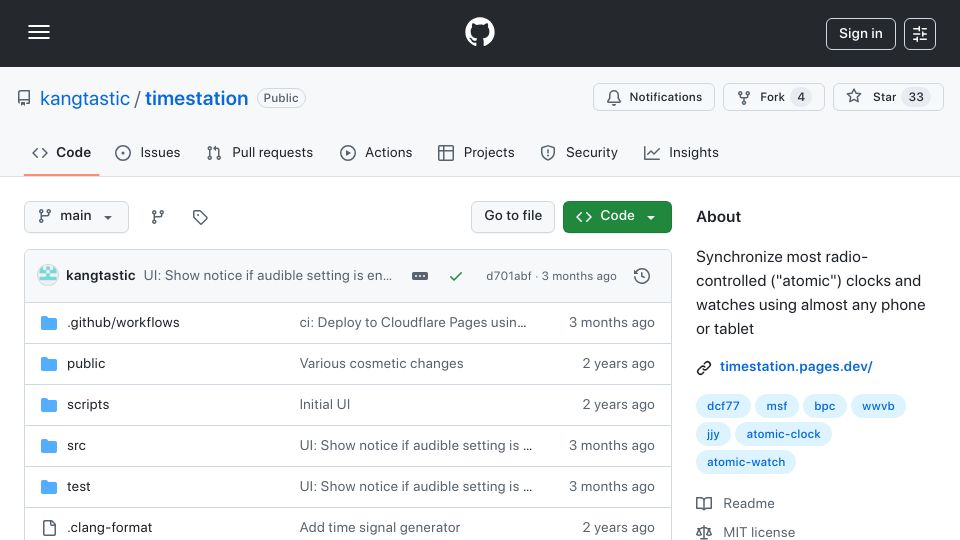
Task: Click the kangtastic author name in commit bar
Action: [100, 276]
